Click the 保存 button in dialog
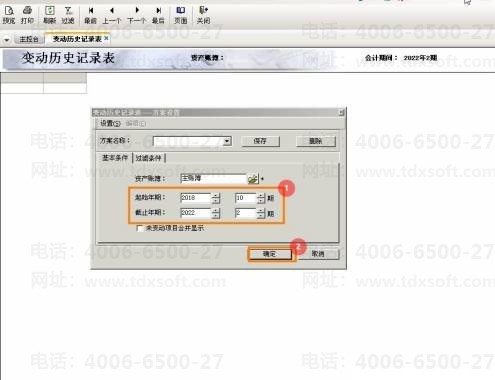This screenshot has width=495, height=380. 260,141
